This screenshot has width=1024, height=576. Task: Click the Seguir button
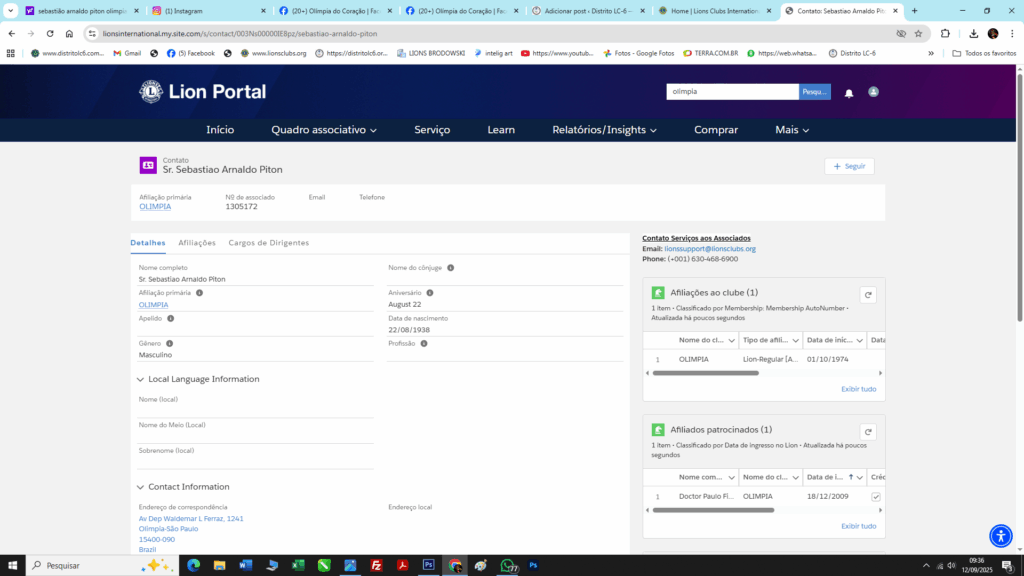849,166
